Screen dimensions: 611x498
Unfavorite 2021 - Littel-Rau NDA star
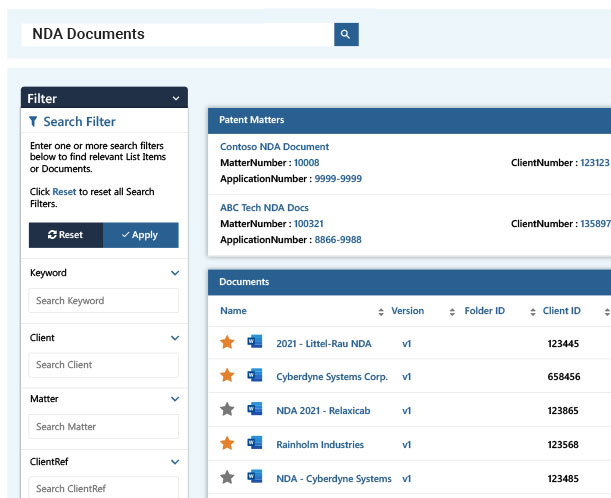point(227,343)
